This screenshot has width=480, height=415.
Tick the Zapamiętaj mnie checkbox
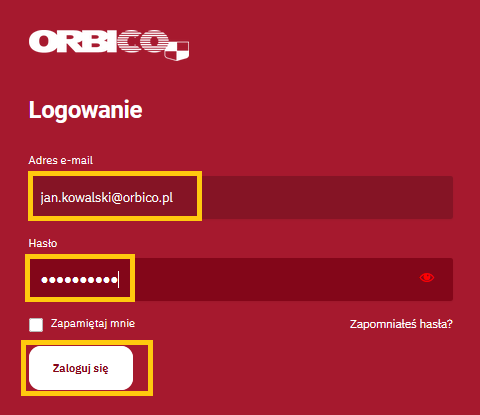pyautogui.click(x=36, y=325)
